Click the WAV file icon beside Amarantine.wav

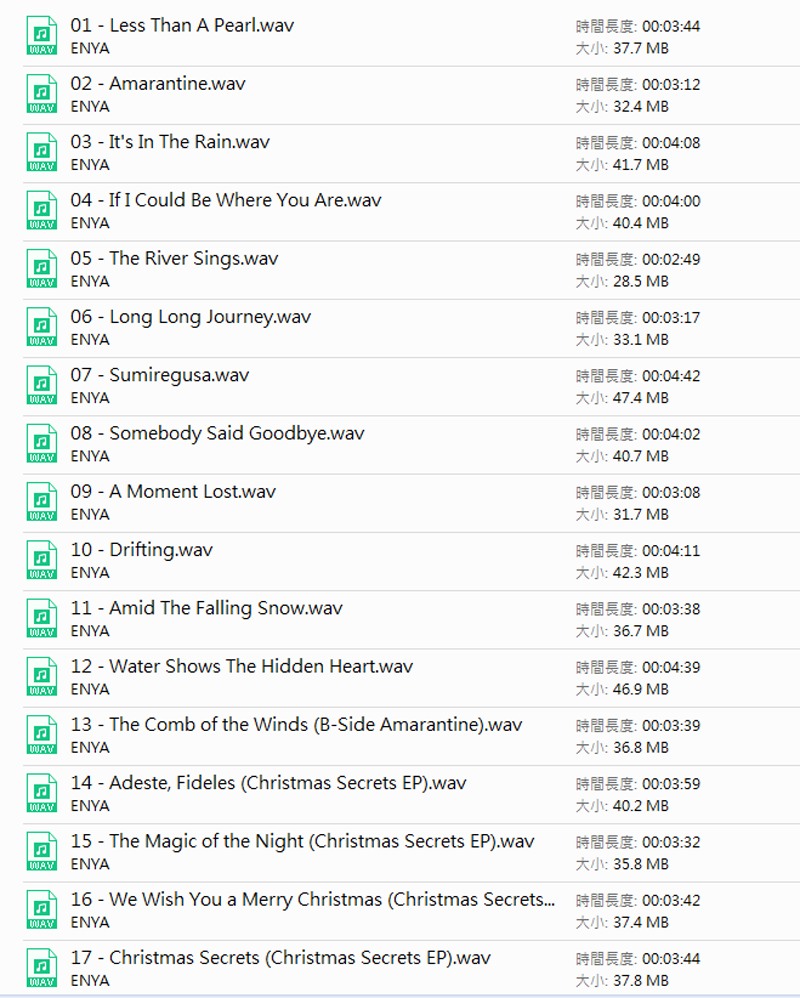coord(41,94)
